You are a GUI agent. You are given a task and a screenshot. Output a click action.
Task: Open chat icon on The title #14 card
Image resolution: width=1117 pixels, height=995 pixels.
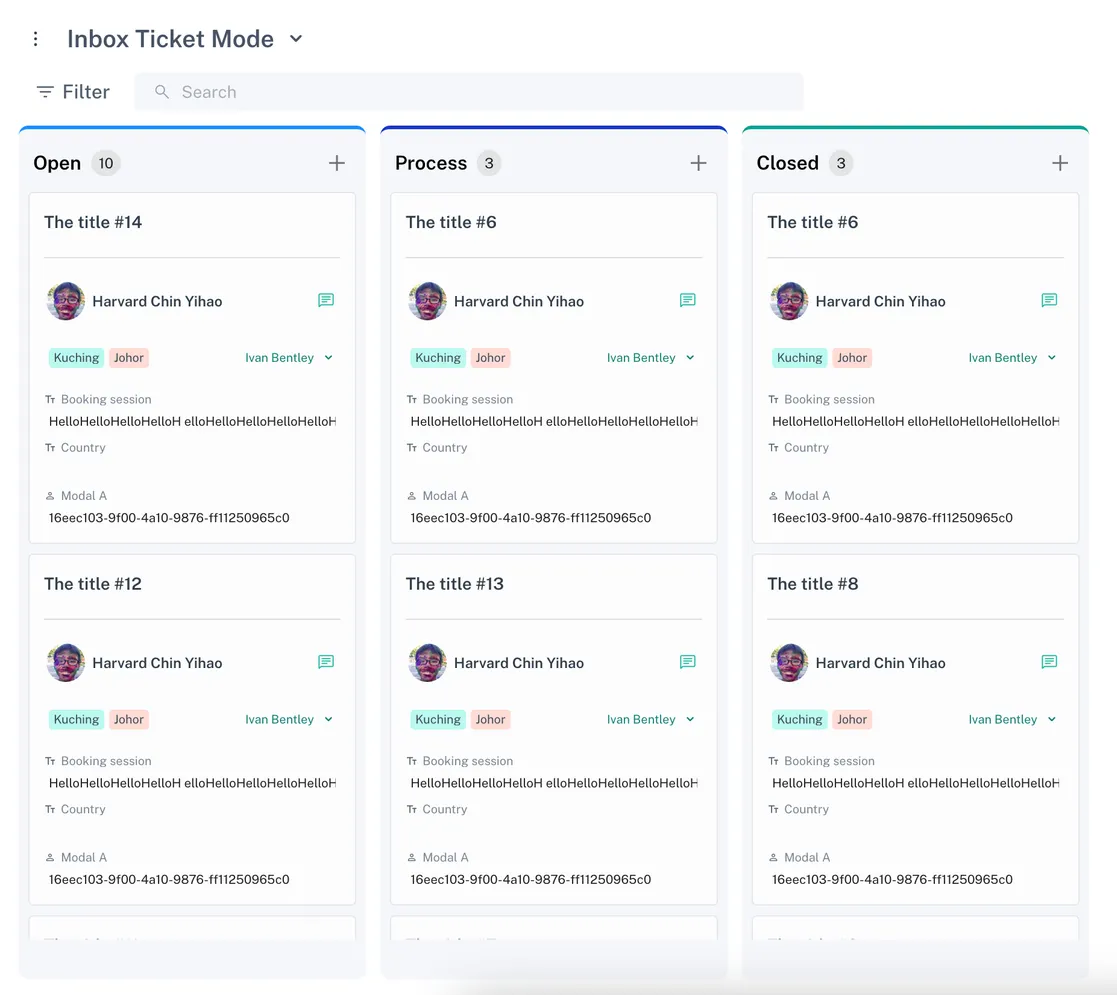click(326, 300)
